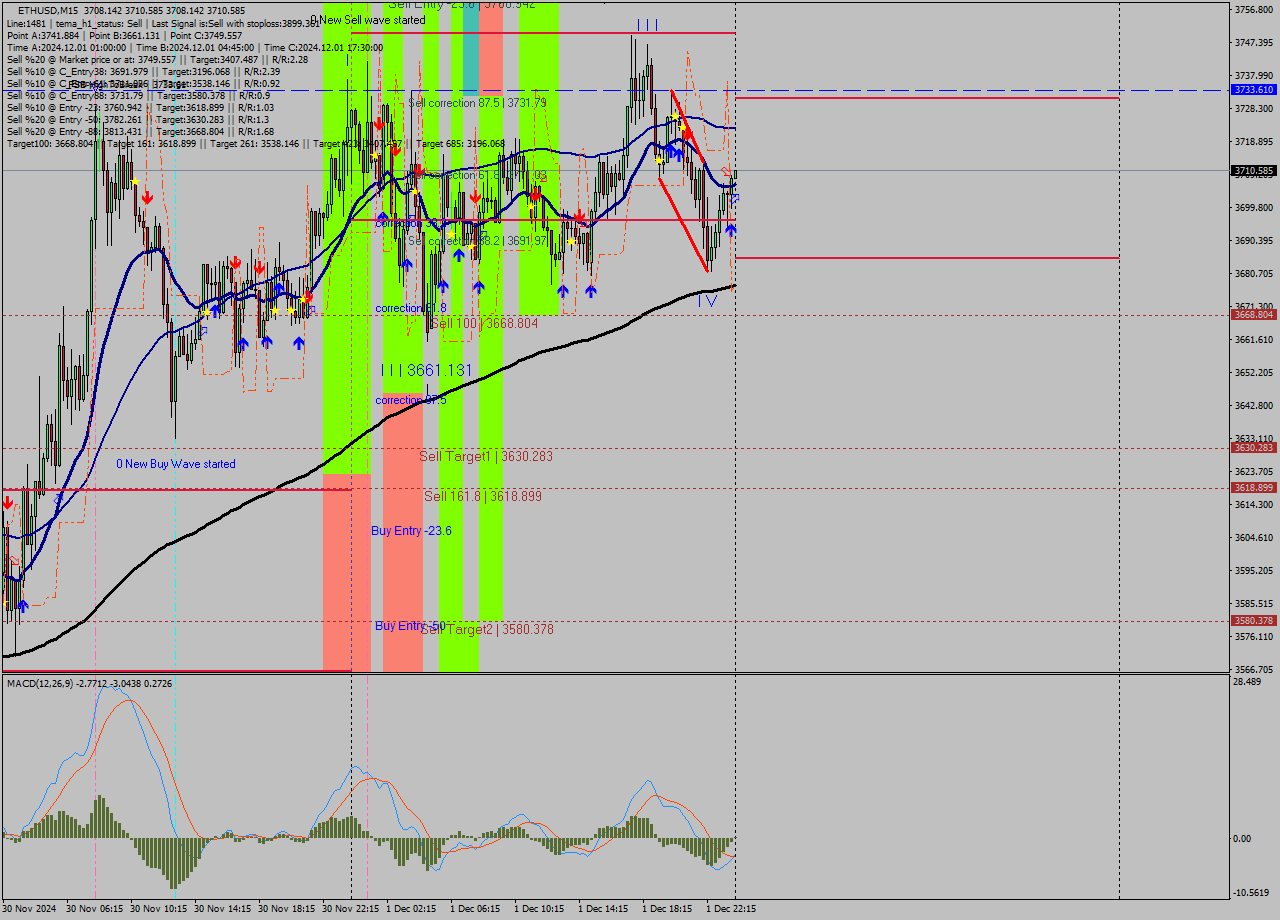Select the 30 Nov 2024 time axis label
Screen dimensions: 1280x920
click(30, 909)
